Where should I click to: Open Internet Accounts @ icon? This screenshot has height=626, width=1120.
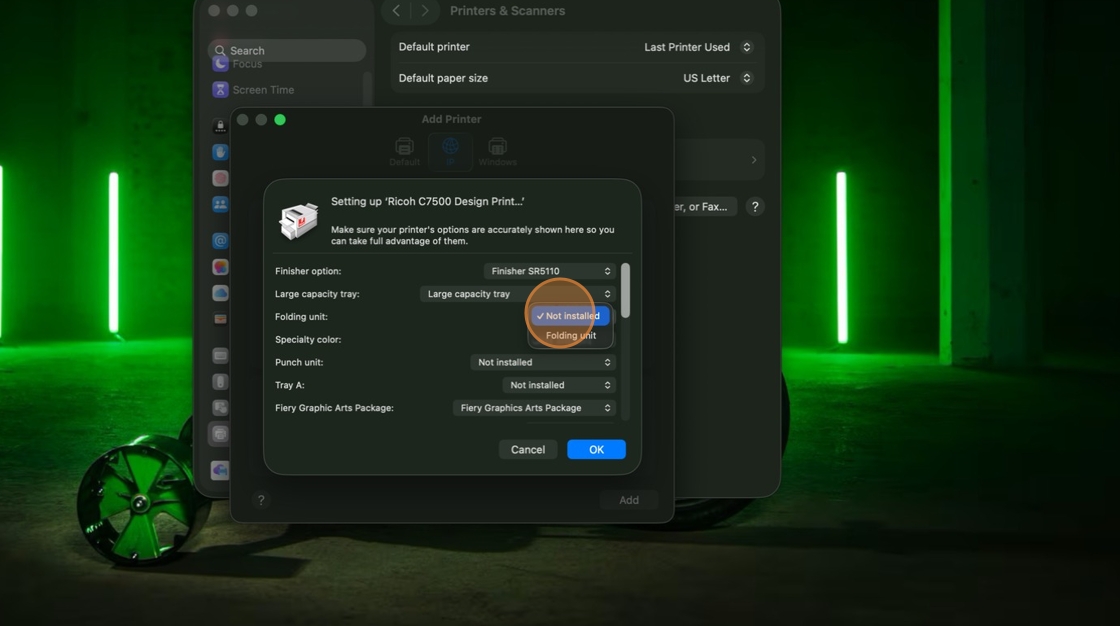pos(220,241)
